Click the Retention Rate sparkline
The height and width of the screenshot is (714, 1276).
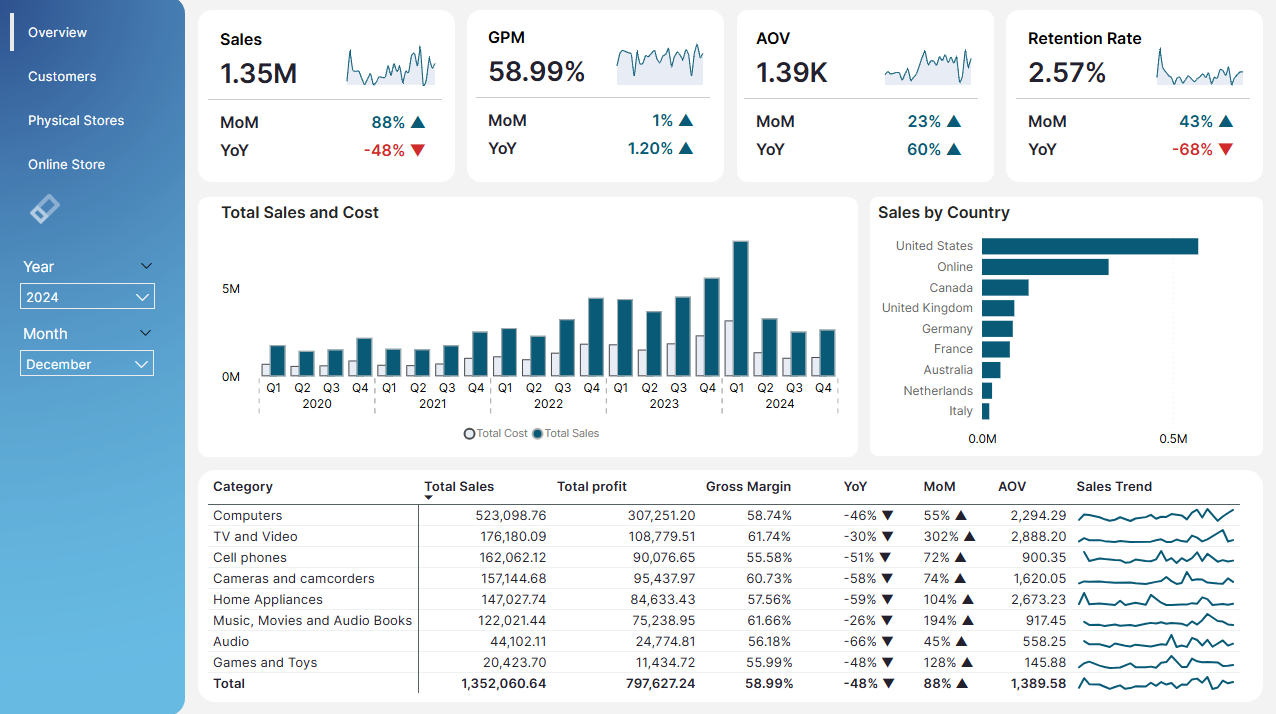pyautogui.click(x=1200, y=66)
